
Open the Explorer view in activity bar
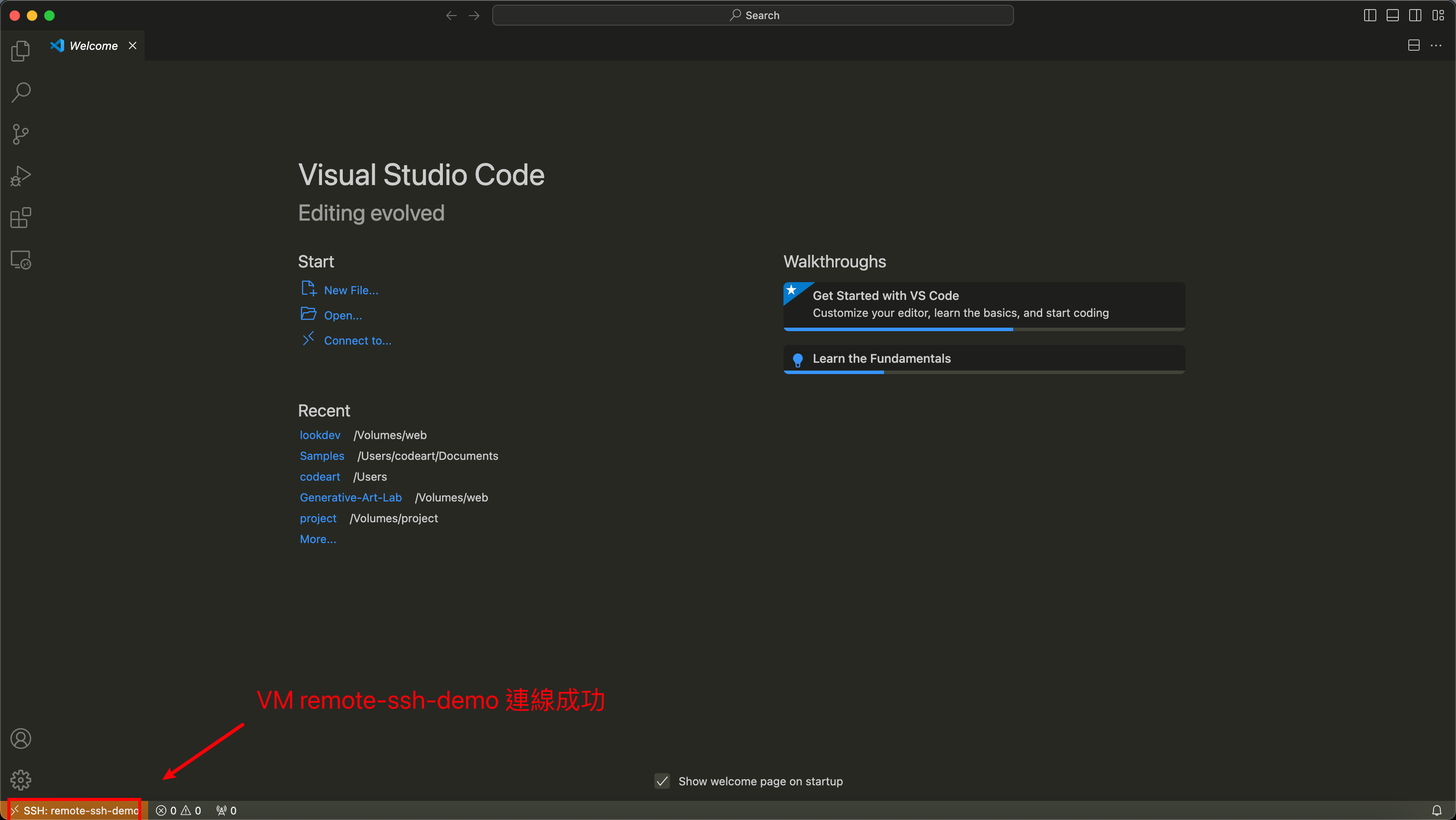click(x=20, y=51)
